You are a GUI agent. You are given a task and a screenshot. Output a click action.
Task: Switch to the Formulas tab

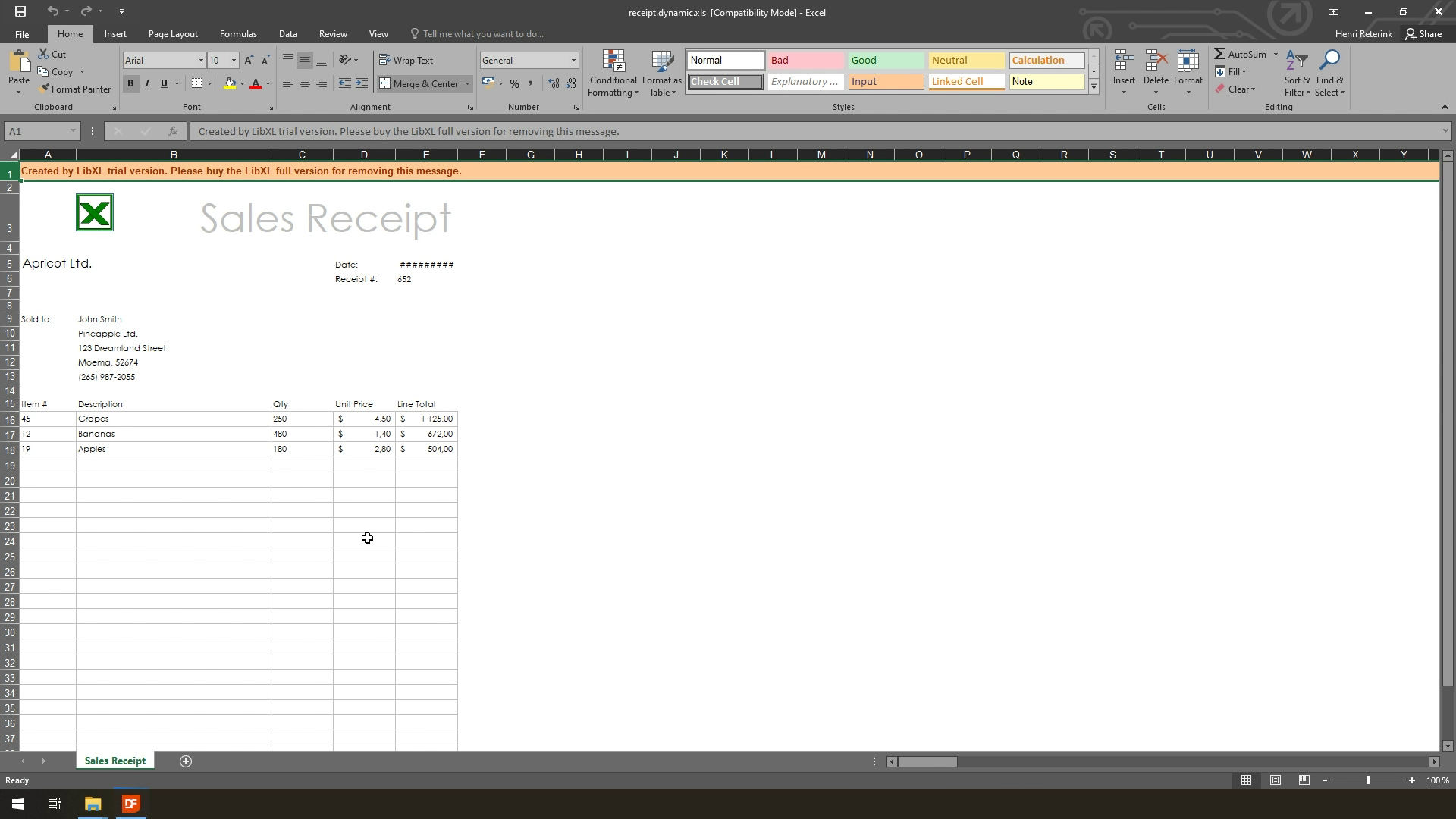pos(238,34)
